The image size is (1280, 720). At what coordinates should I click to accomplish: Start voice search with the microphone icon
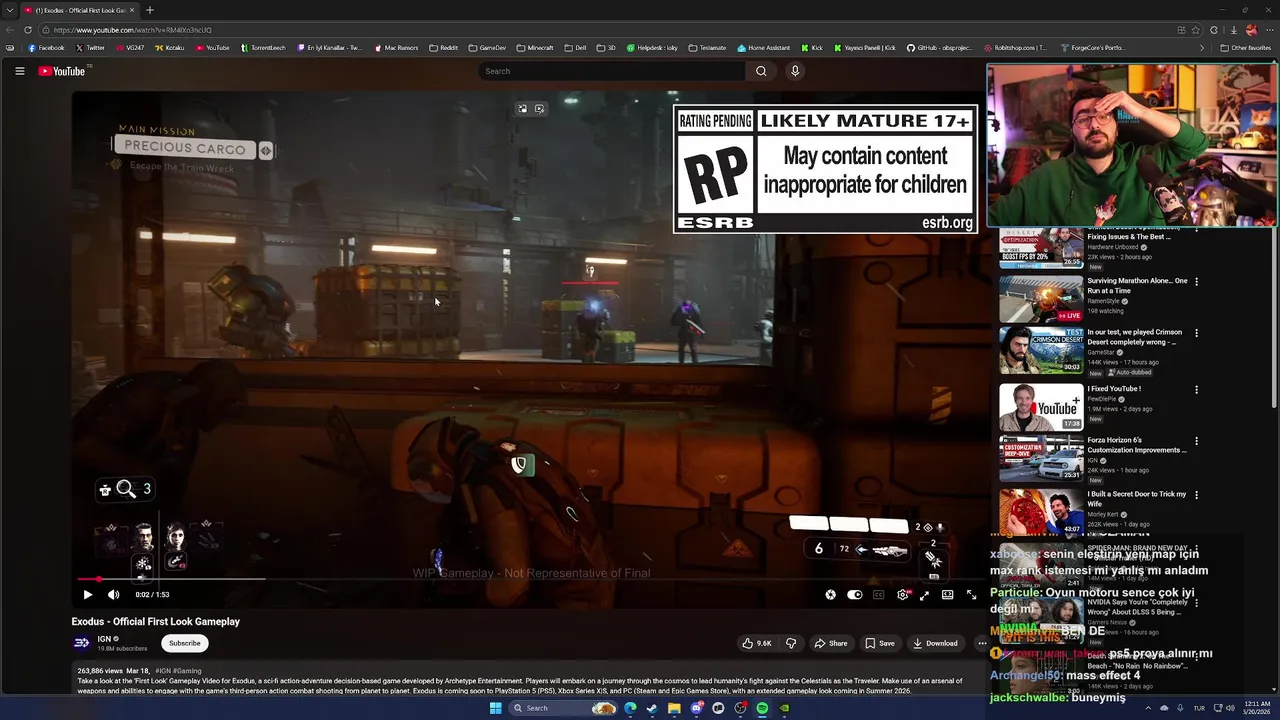click(x=795, y=71)
